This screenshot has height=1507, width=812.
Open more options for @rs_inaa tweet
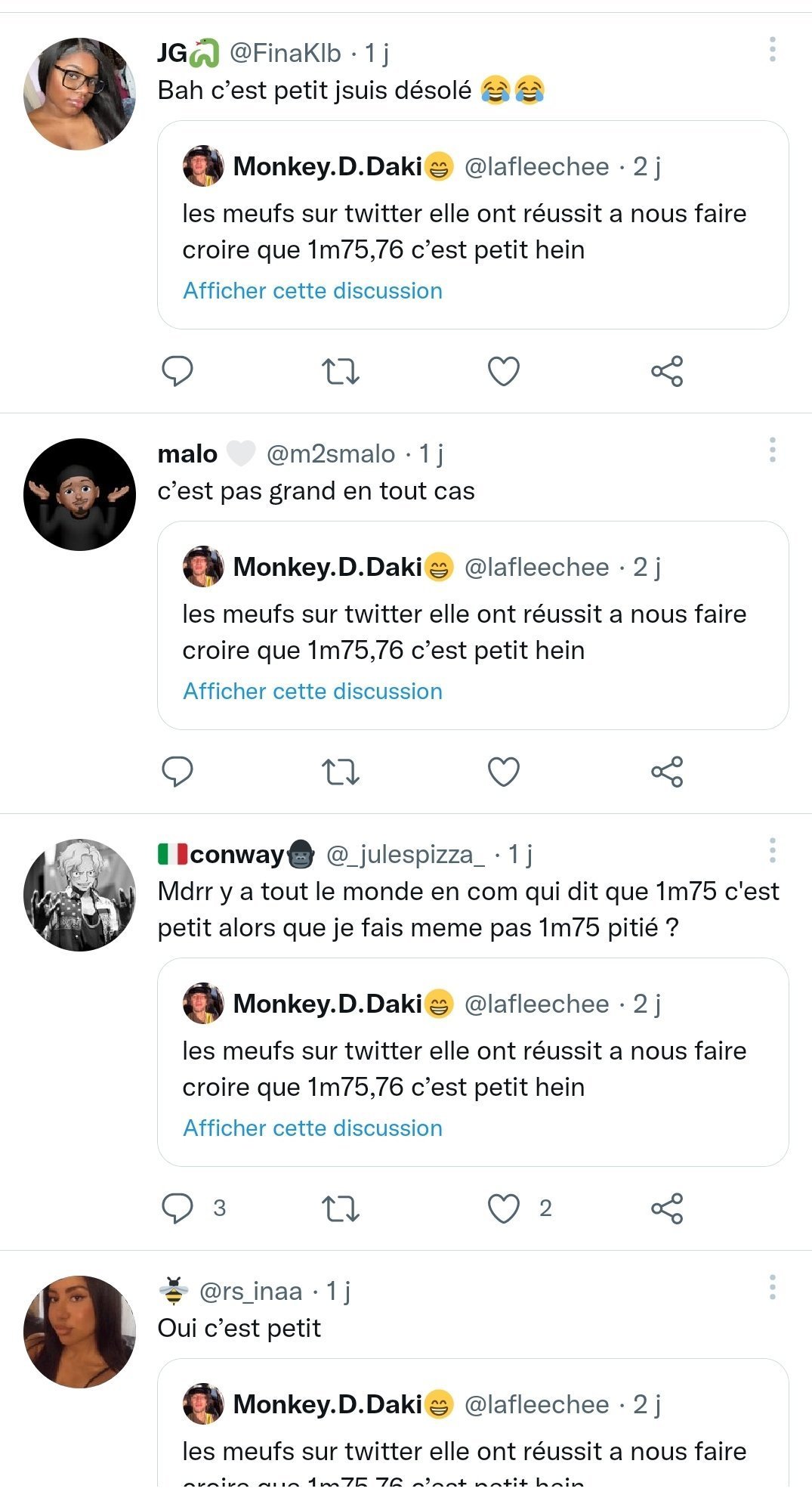[x=772, y=1287]
